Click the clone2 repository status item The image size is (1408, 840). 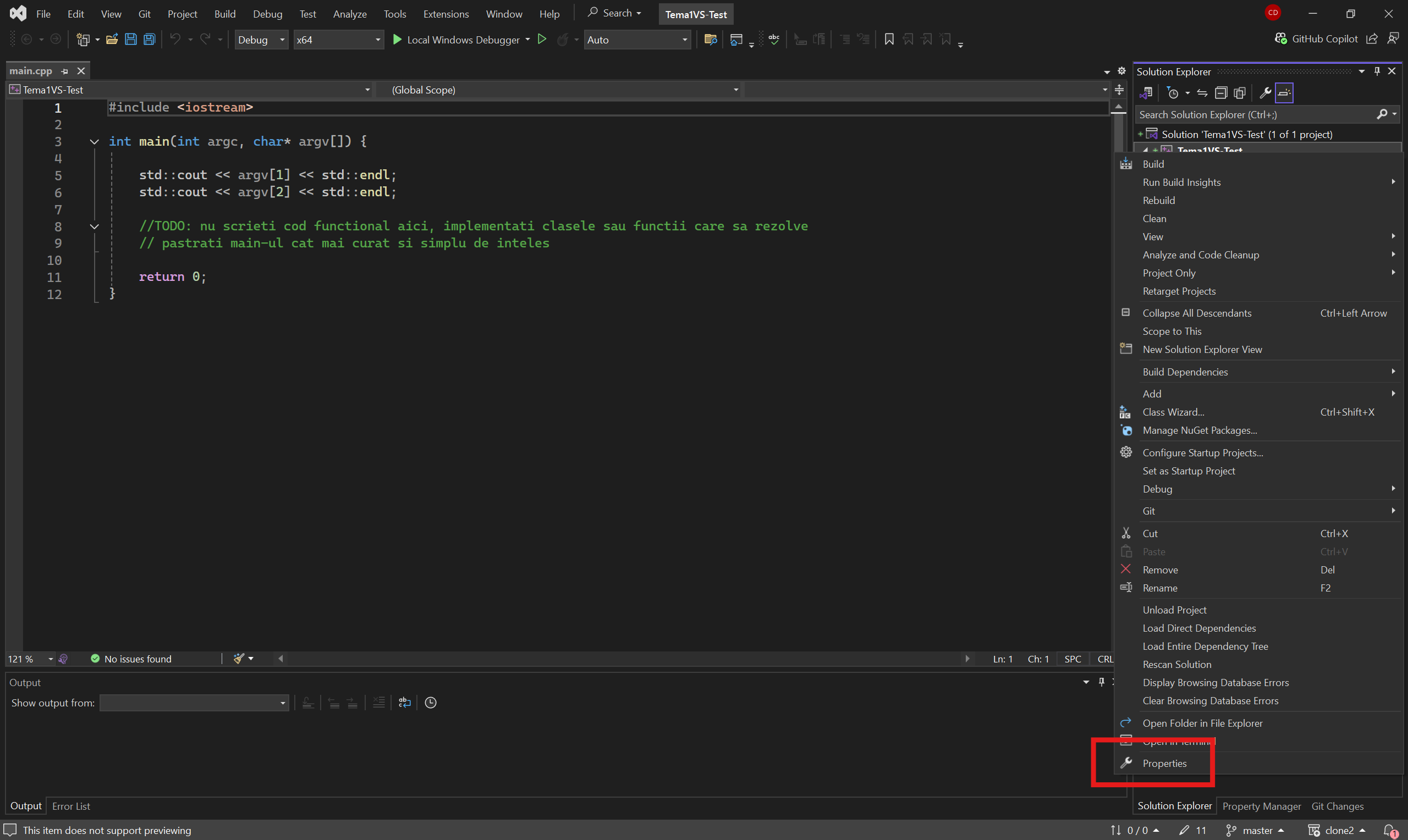click(1338, 830)
